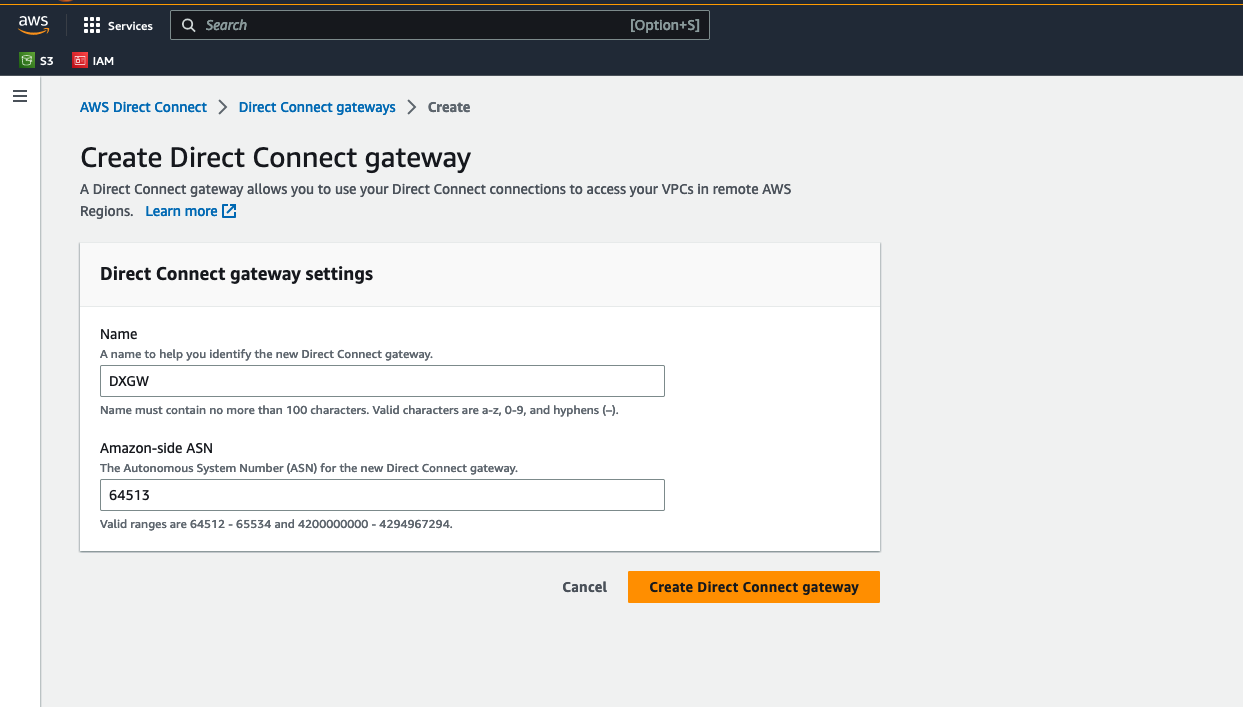Go back to Direct Connect gateways breadcrumb
The image size is (1243, 707).
[316, 107]
